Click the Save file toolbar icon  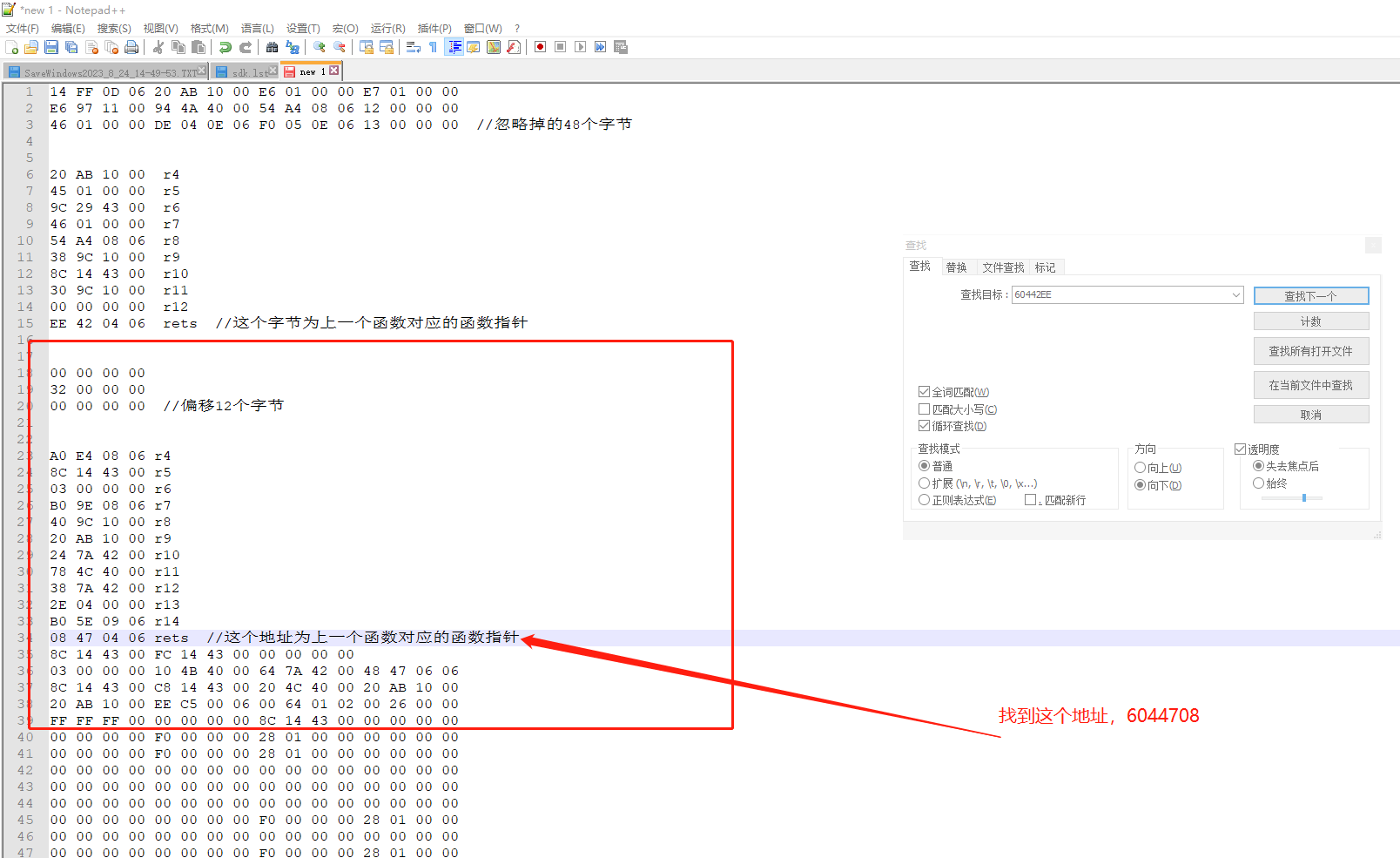tap(51, 47)
